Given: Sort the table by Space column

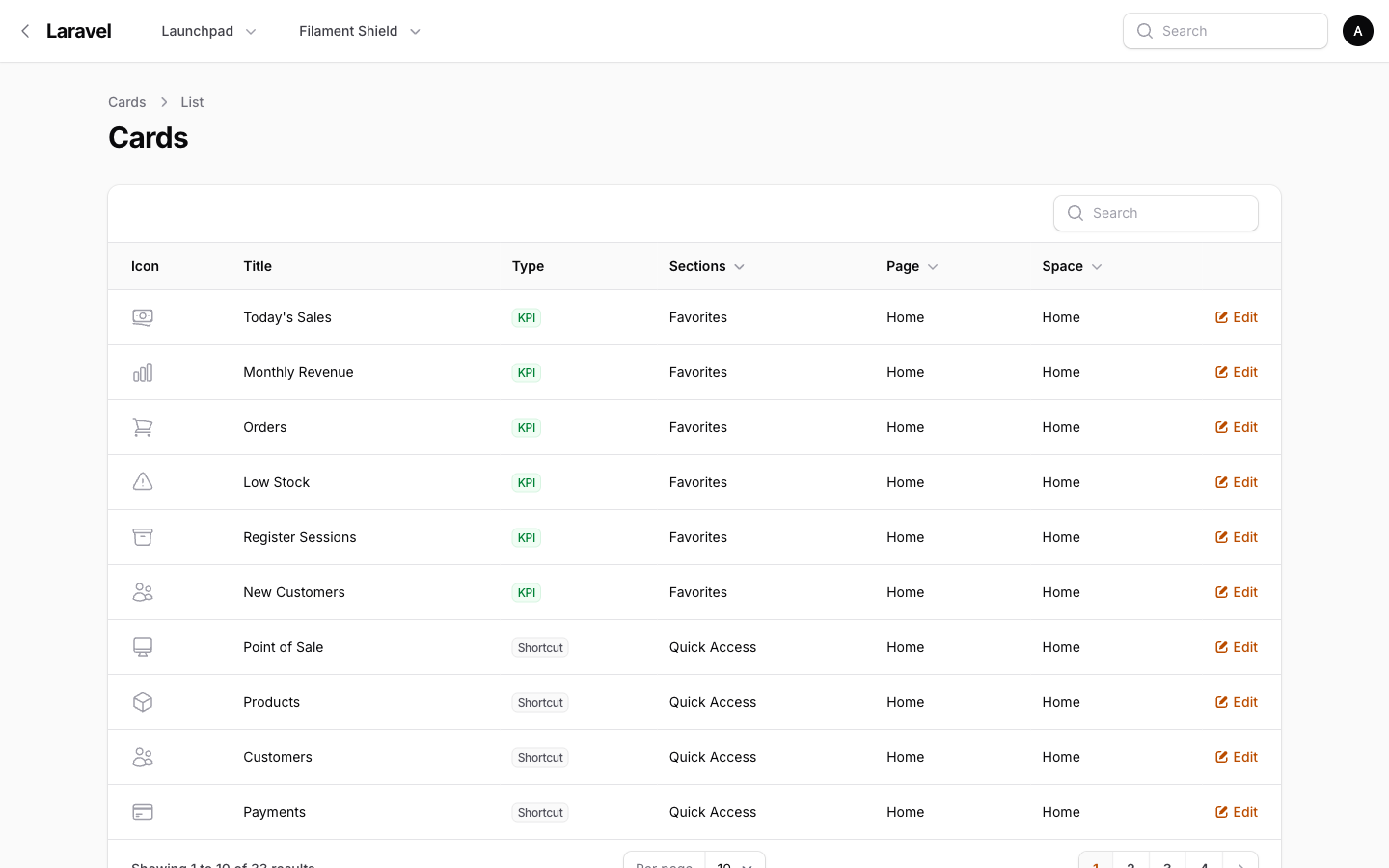Looking at the screenshot, I should (x=1072, y=266).
